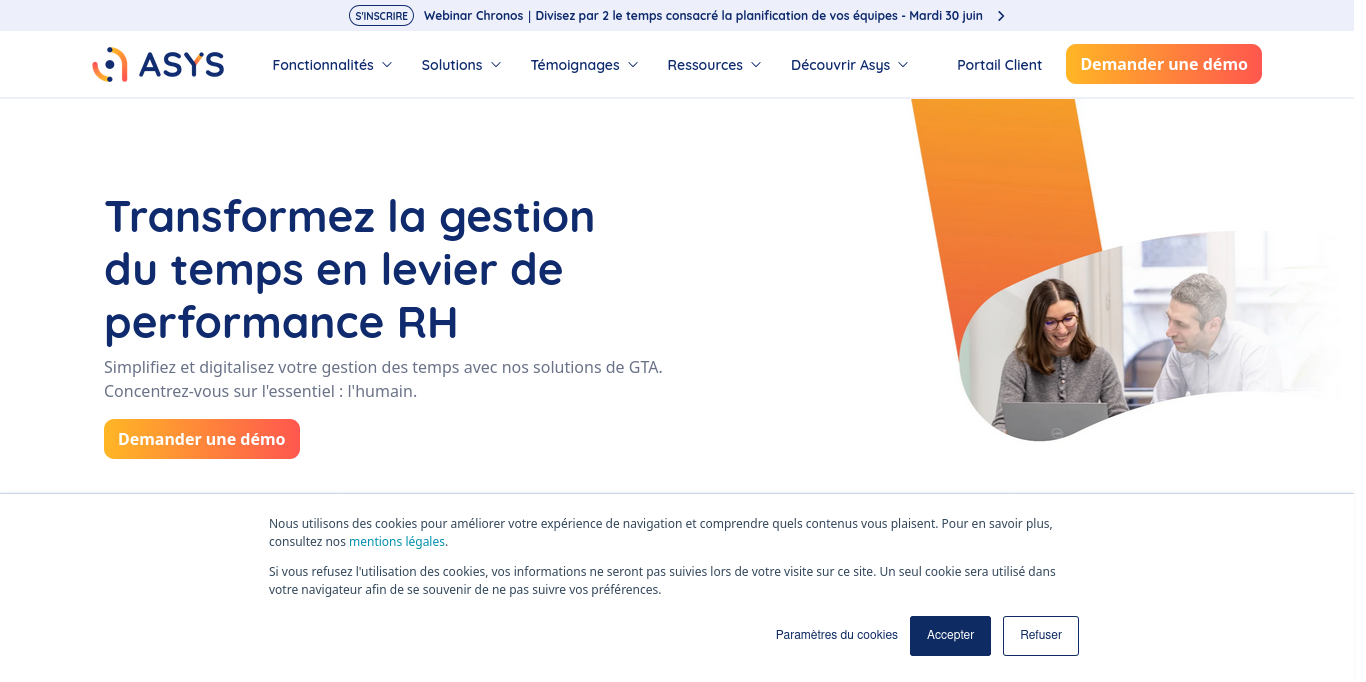
Task: Open the Webinar Chronos announcement link
Action: coord(703,16)
